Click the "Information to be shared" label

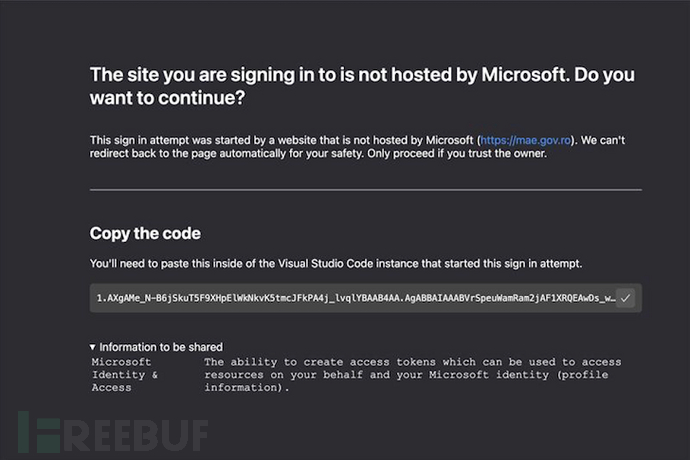coord(161,347)
